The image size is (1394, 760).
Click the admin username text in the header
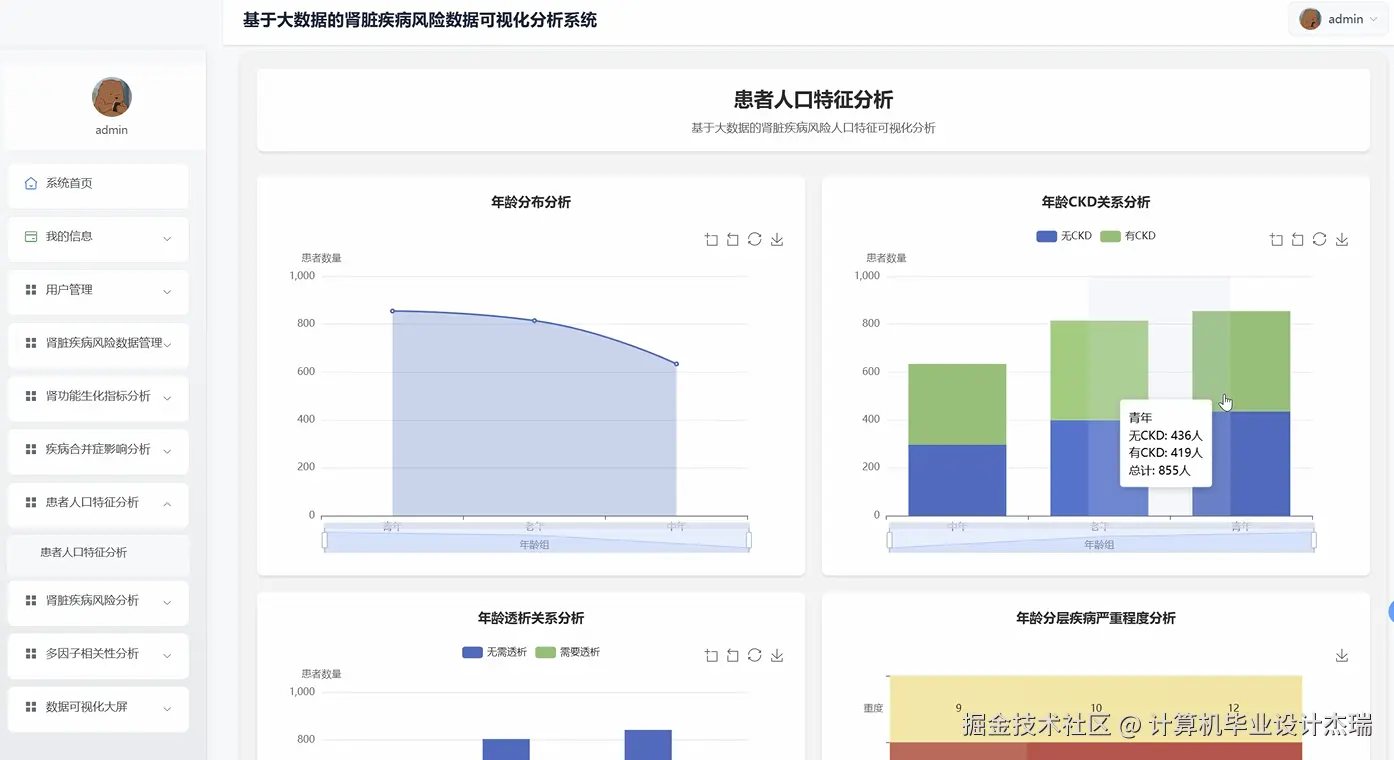pyautogui.click(x=1346, y=19)
